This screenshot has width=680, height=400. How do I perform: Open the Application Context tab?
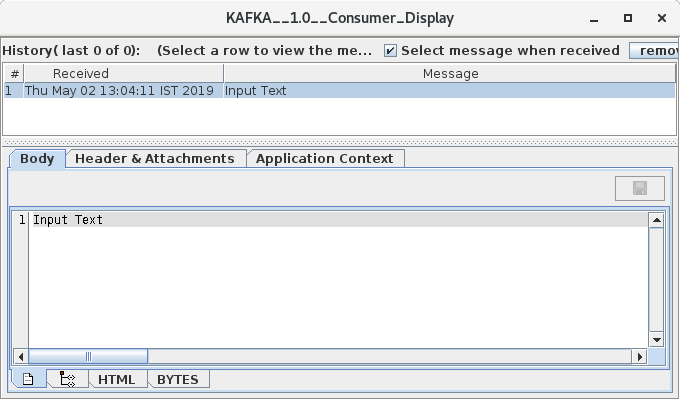(x=326, y=158)
